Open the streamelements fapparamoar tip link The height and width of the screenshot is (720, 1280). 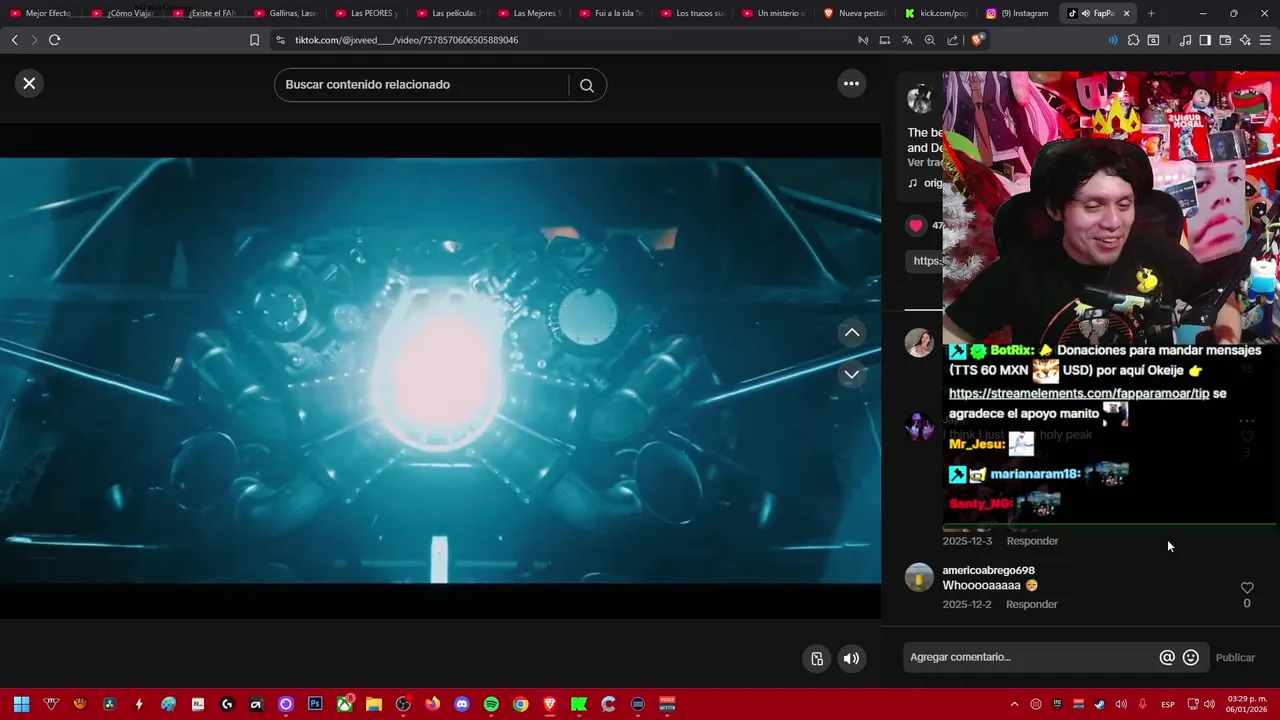1079,394
